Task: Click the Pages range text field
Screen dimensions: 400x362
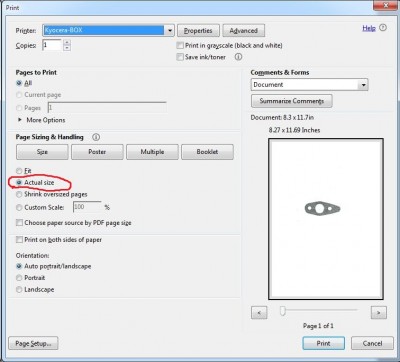Action: pos(107,107)
